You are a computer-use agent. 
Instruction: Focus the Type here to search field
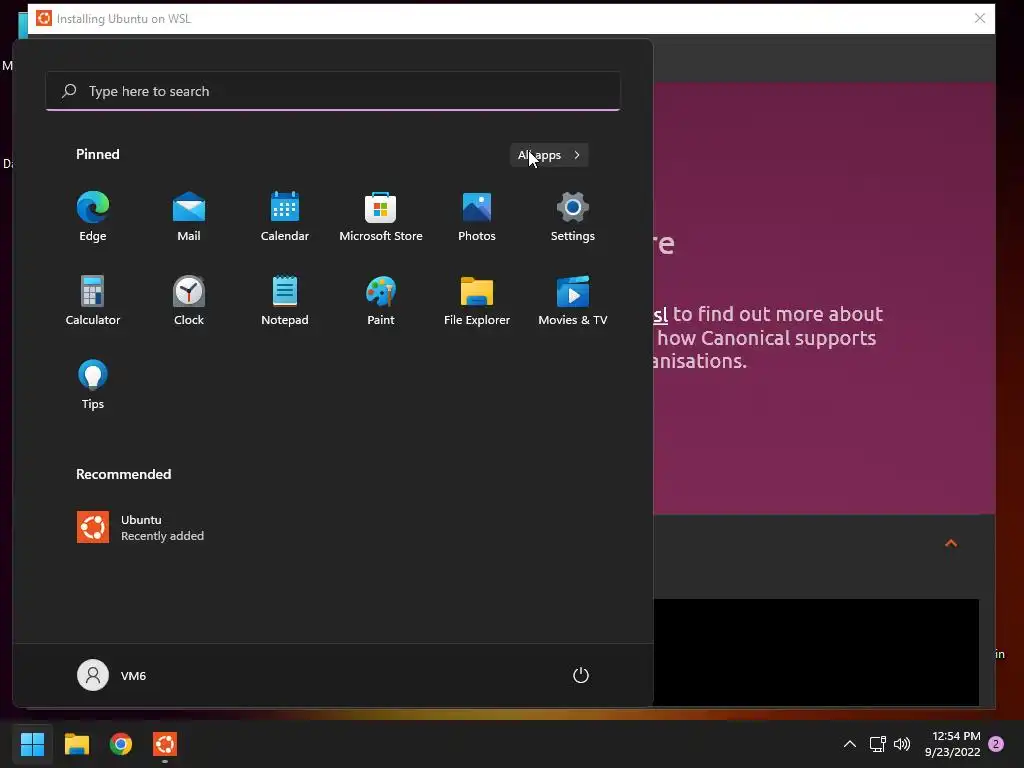pyautogui.click(x=333, y=91)
